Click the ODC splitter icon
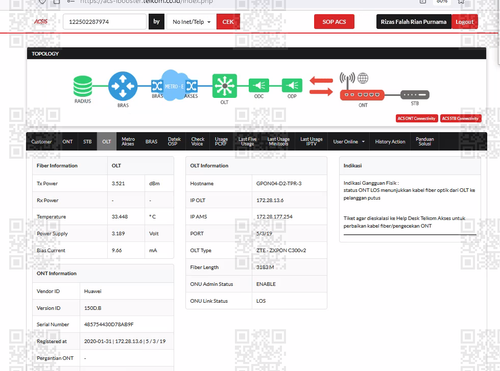 (259, 85)
